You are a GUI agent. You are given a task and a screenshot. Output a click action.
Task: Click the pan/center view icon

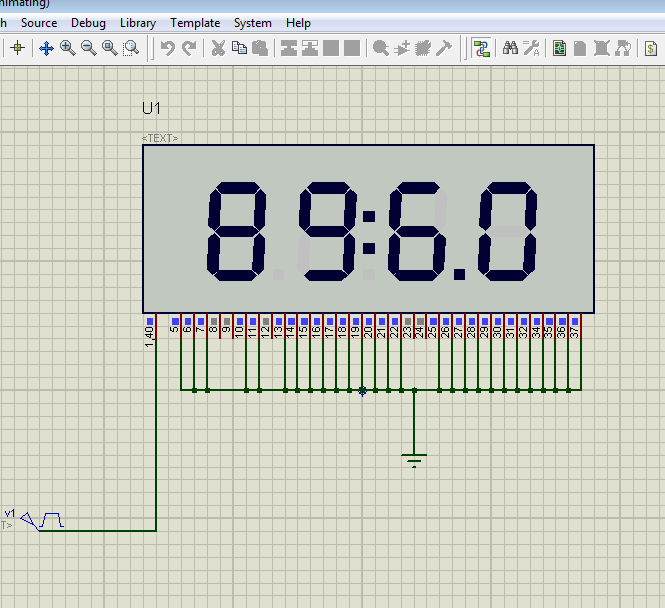coord(46,48)
